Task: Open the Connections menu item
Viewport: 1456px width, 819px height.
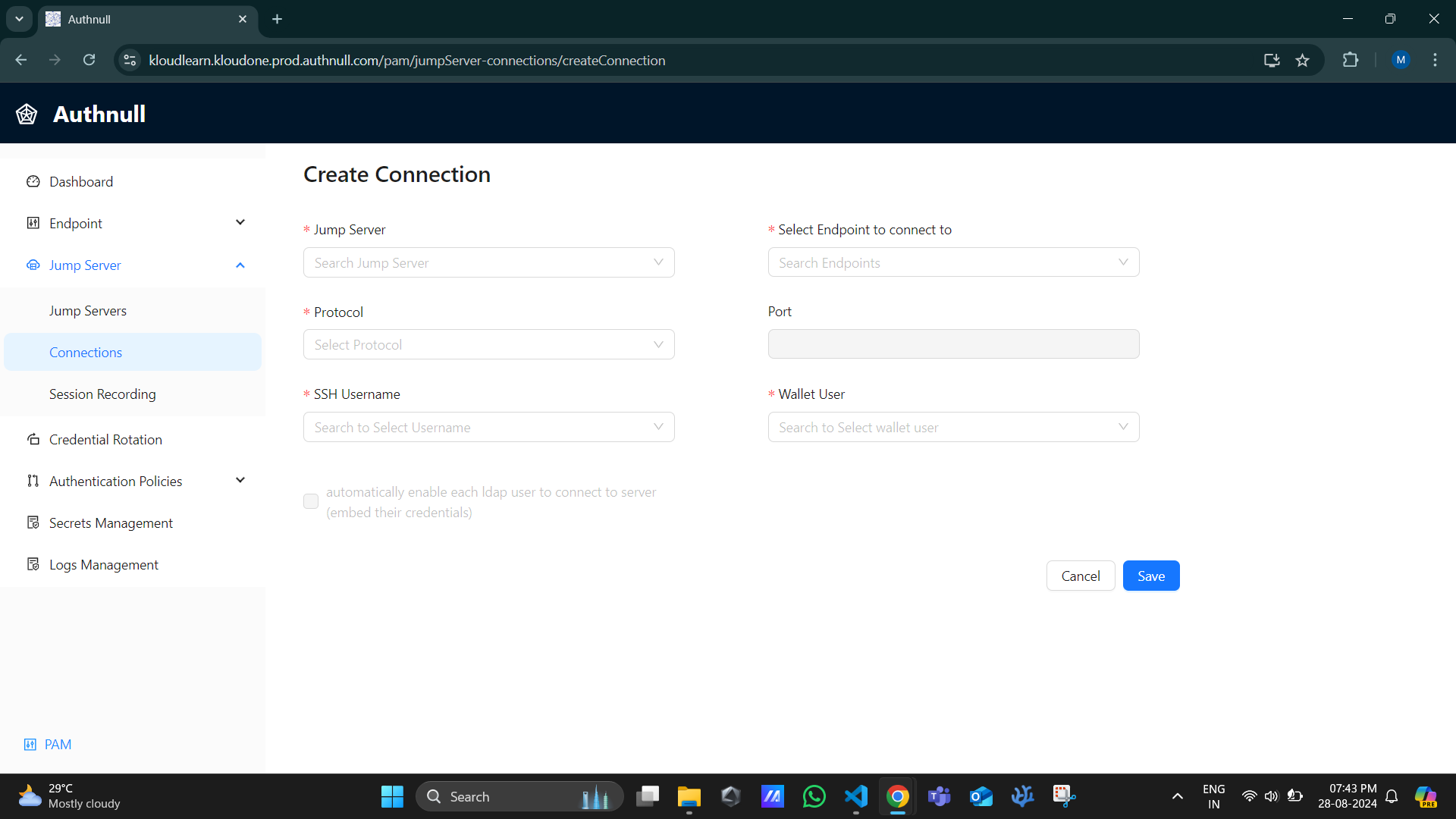Action: point(85,353)
